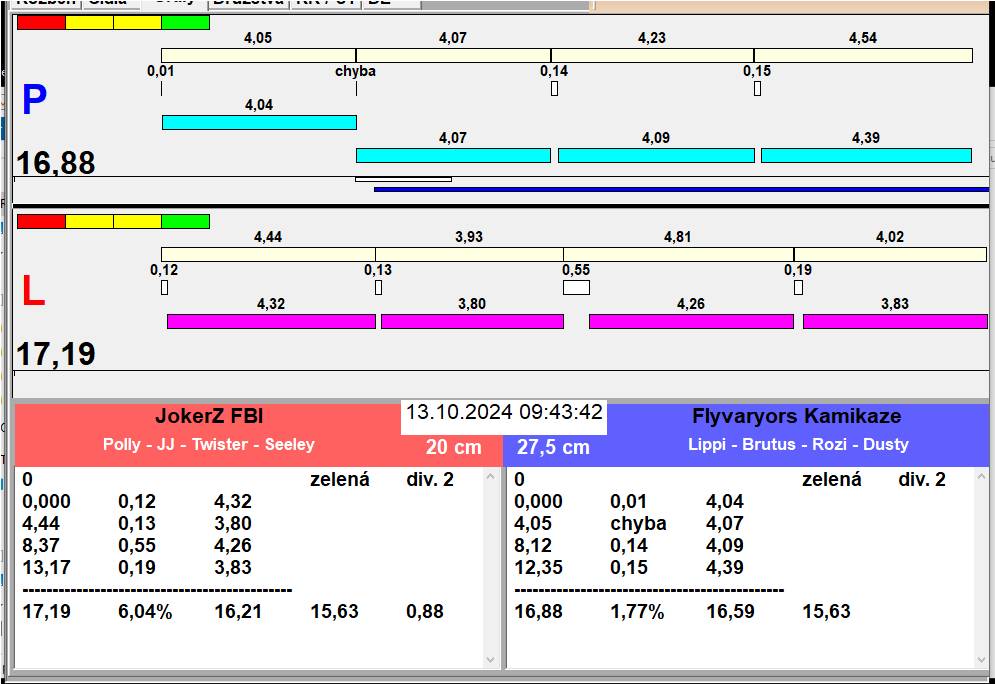Click the magenta 4,26 run bar

(691, 321)
